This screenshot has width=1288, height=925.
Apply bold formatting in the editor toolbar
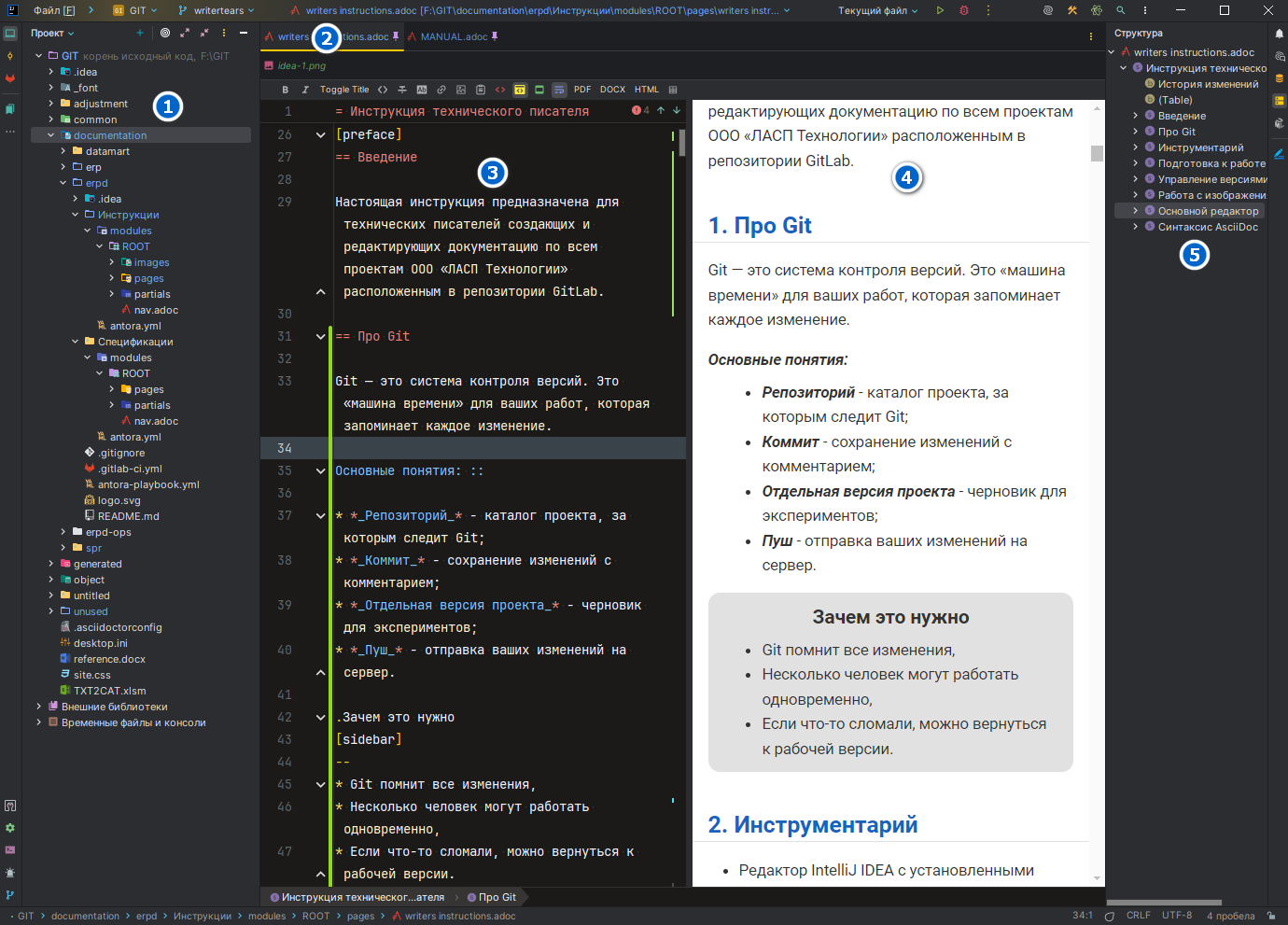click(285, 90)
